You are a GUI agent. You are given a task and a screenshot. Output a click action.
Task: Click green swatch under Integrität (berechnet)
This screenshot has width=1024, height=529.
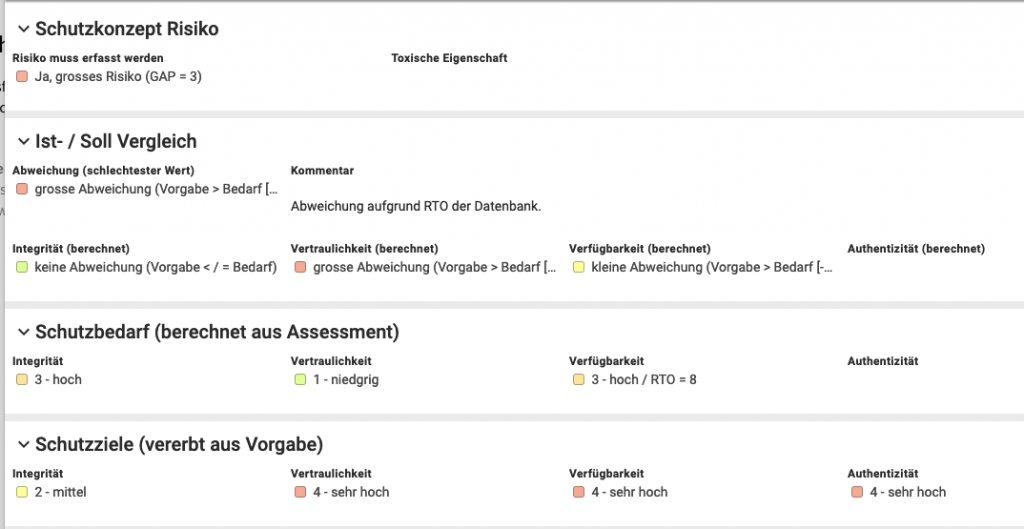pyautogui.click(x=22, y=267)
